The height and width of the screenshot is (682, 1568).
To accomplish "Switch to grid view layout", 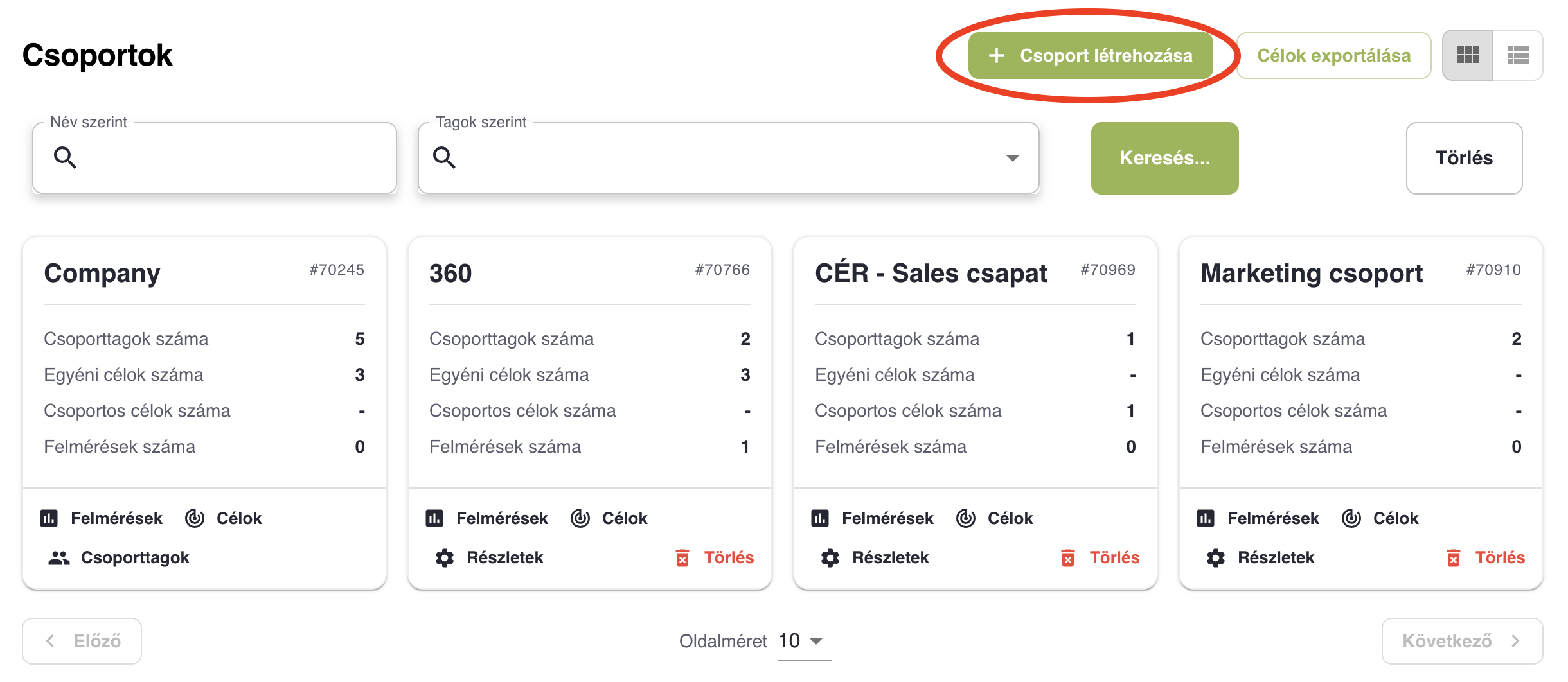I will (1468, 55).
